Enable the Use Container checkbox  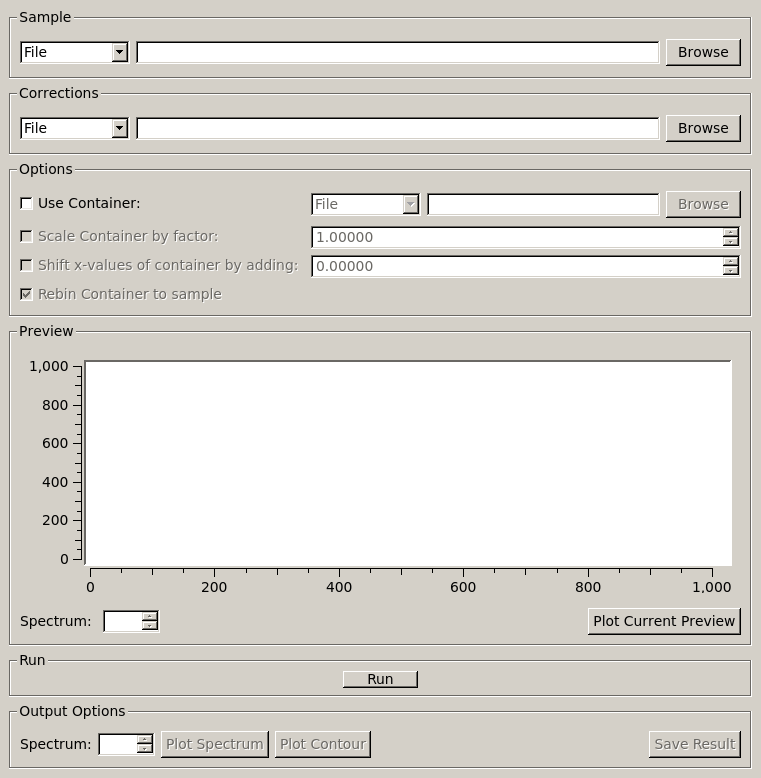pyautogui.click(x=27, y=203)
